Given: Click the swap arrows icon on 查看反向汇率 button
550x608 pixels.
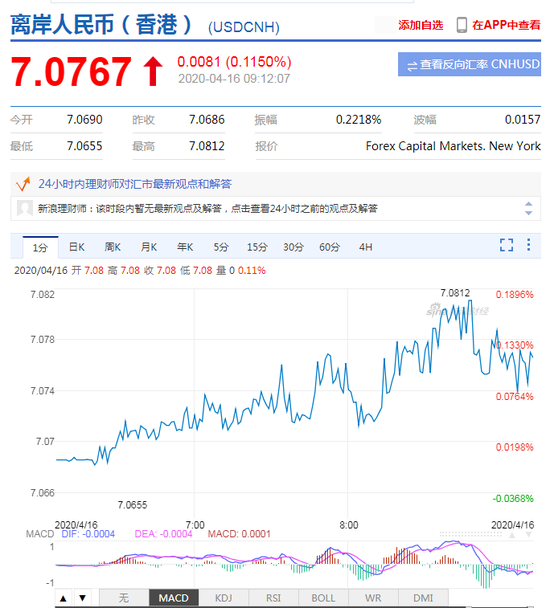Looking at the screenshot, I should pyautogui.click(x=412, y=66).
